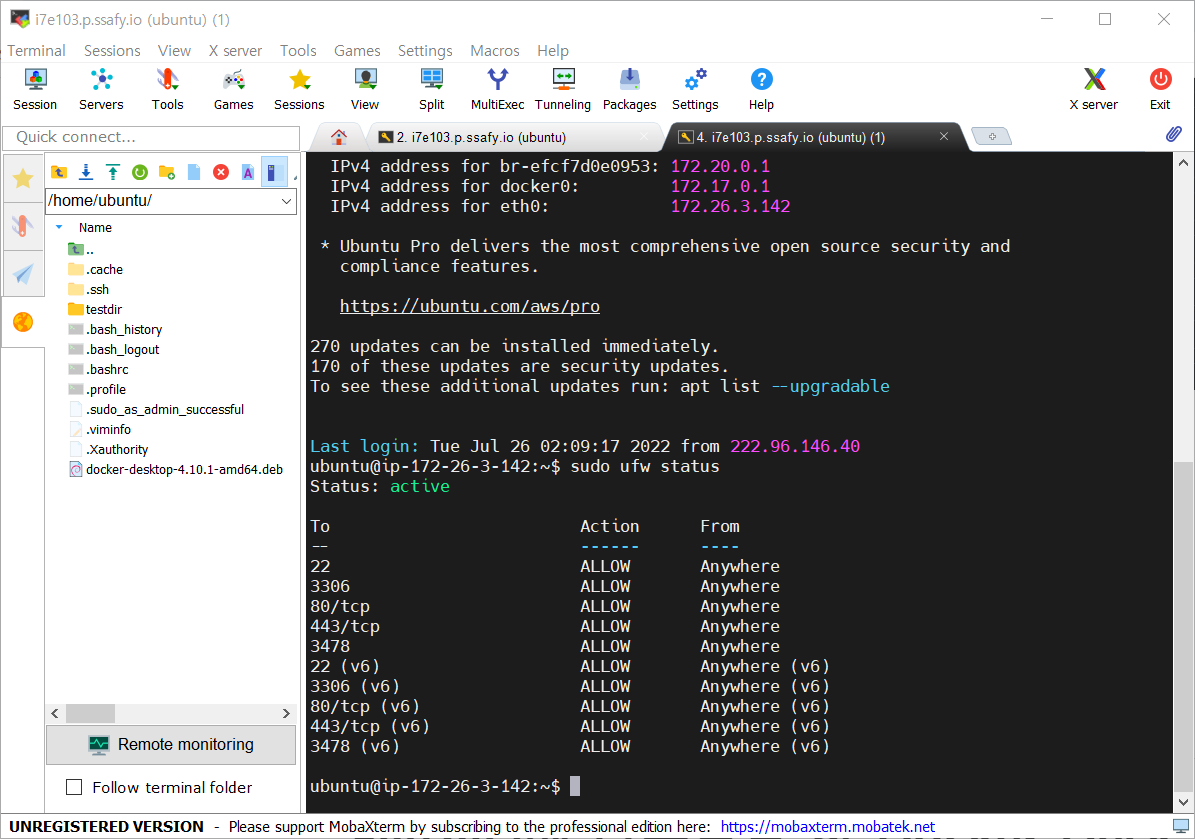Image resolution: width=1195 pixels, height=839 pixels.
Task: Upload a file via the SFTP toolbar
Action: [113, 172]
